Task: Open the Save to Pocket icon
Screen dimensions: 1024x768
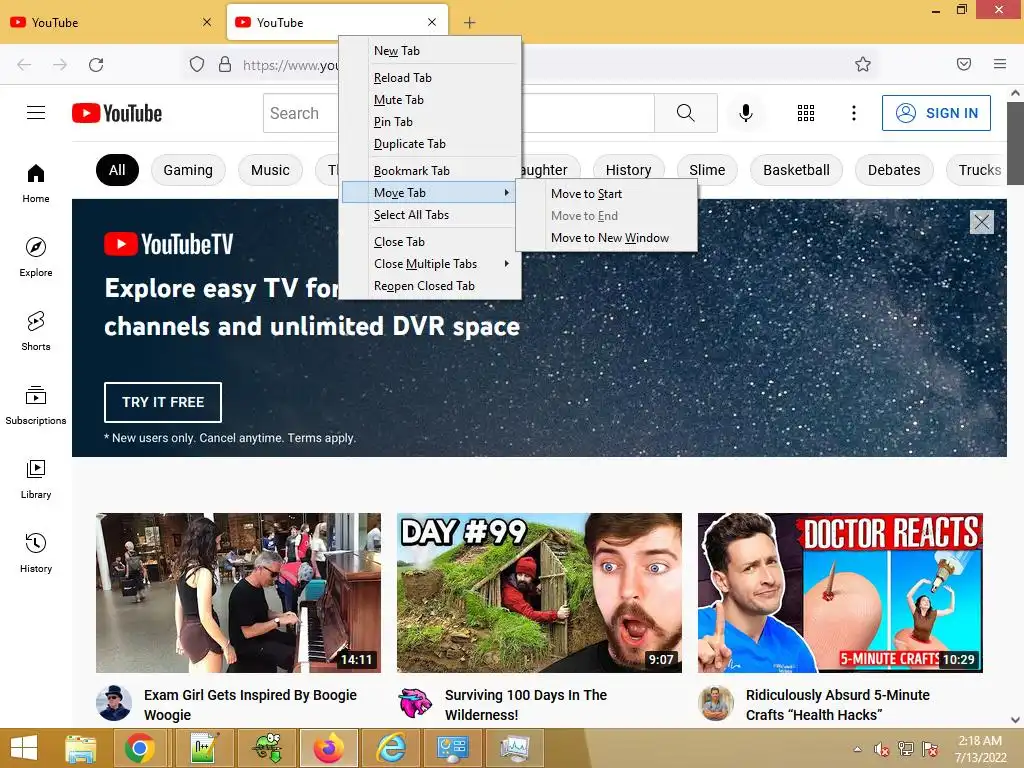Action: (964, 64)
